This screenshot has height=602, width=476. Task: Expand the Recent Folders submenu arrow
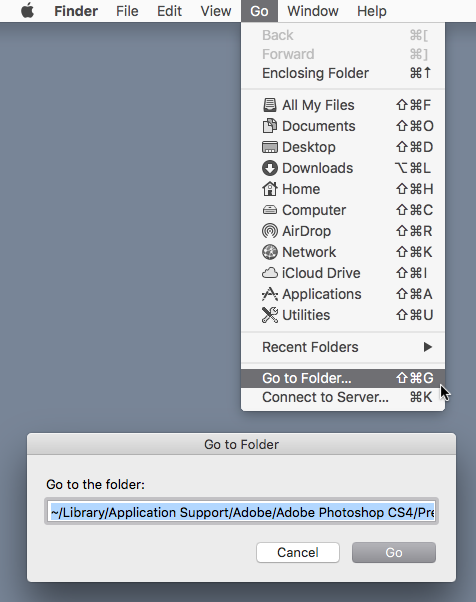coord(428,347)
